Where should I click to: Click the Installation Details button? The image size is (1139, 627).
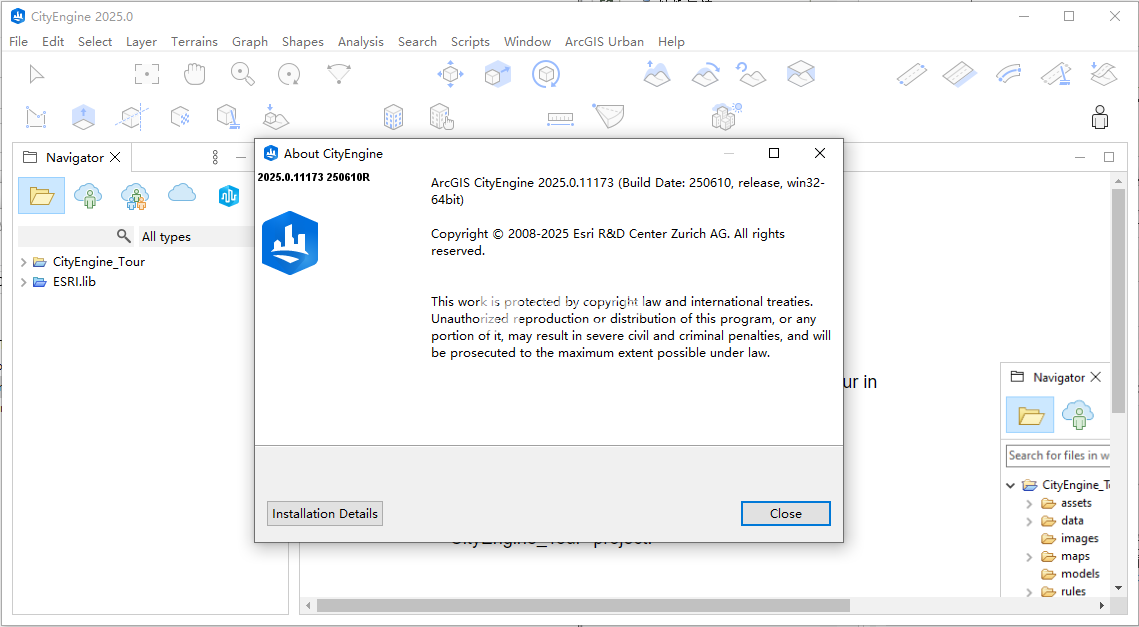click(x=325, y=514)
